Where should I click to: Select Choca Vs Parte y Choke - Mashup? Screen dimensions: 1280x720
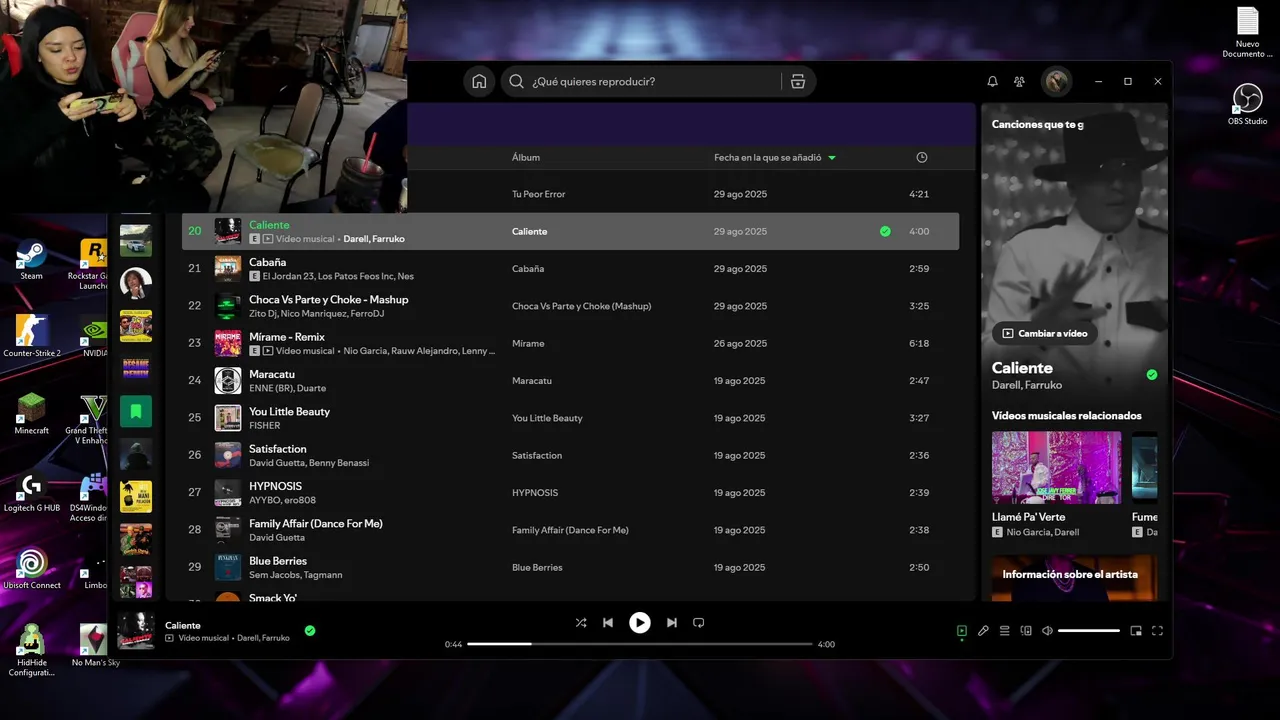tap(570, 306)
